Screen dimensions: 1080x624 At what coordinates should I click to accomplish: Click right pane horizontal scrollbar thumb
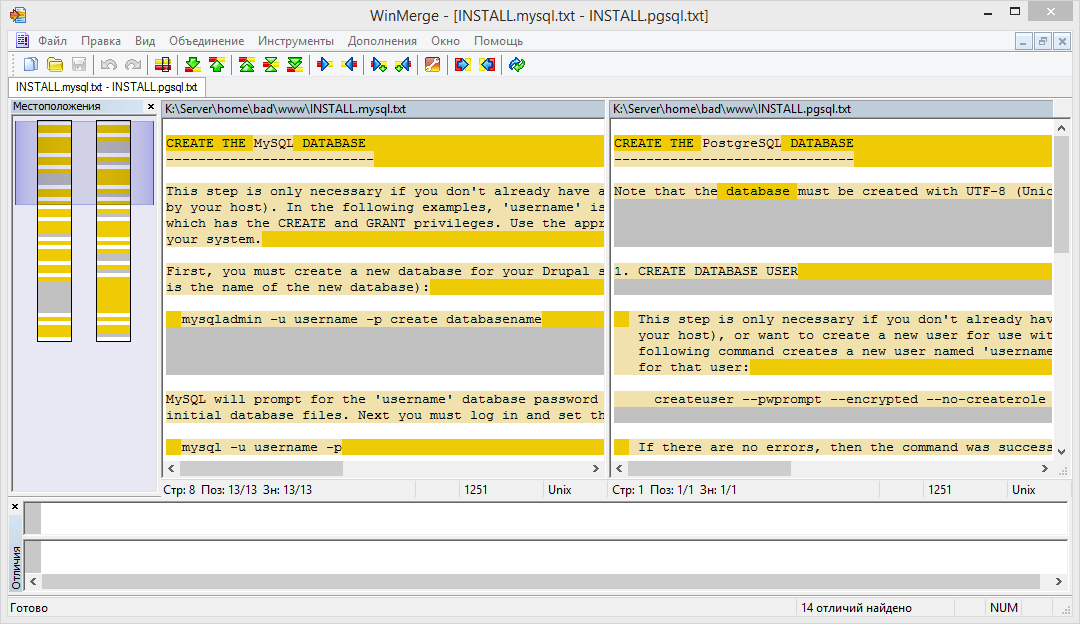point(709,468)
